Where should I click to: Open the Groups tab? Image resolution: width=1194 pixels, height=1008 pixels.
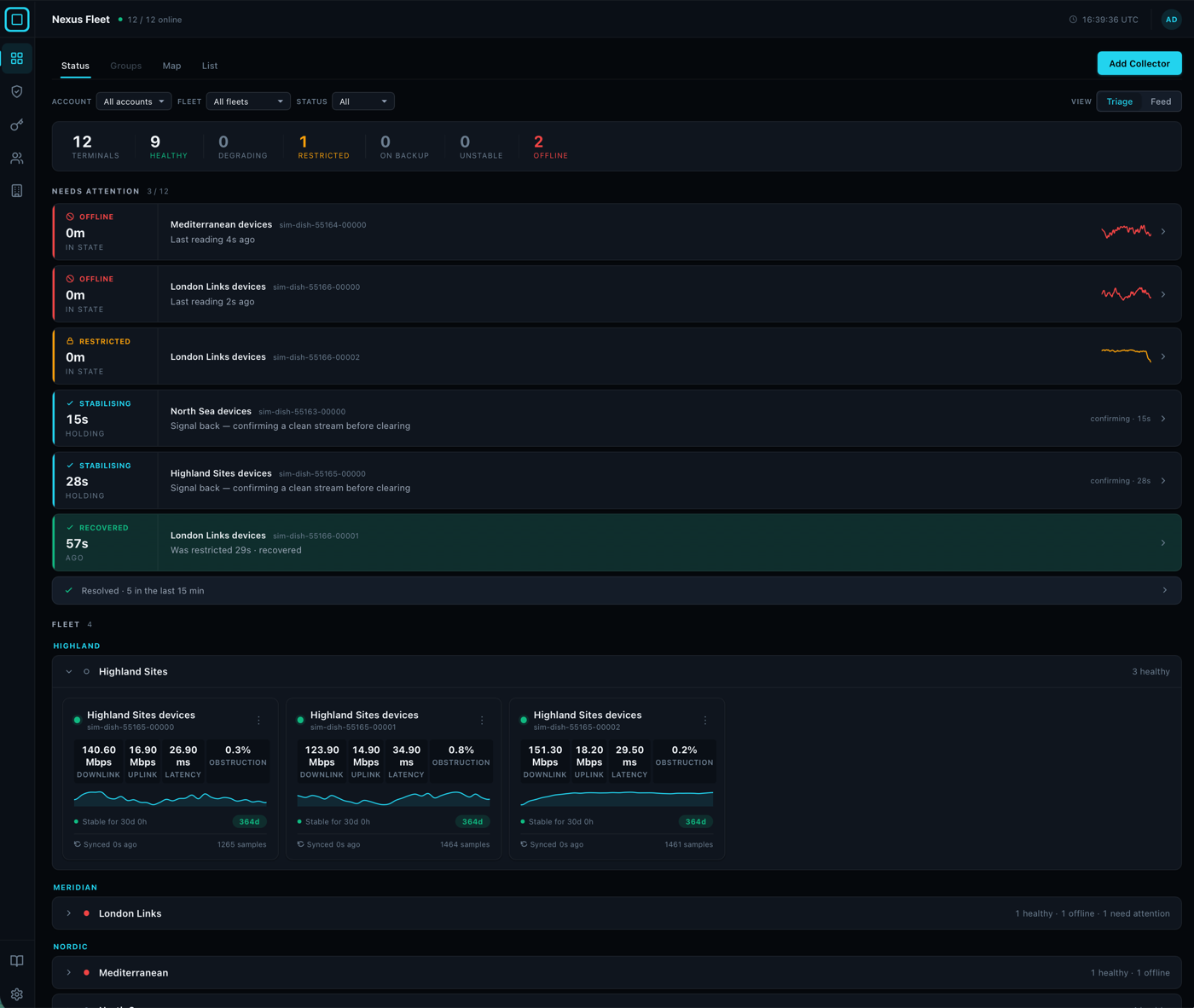tap(126, 66)
